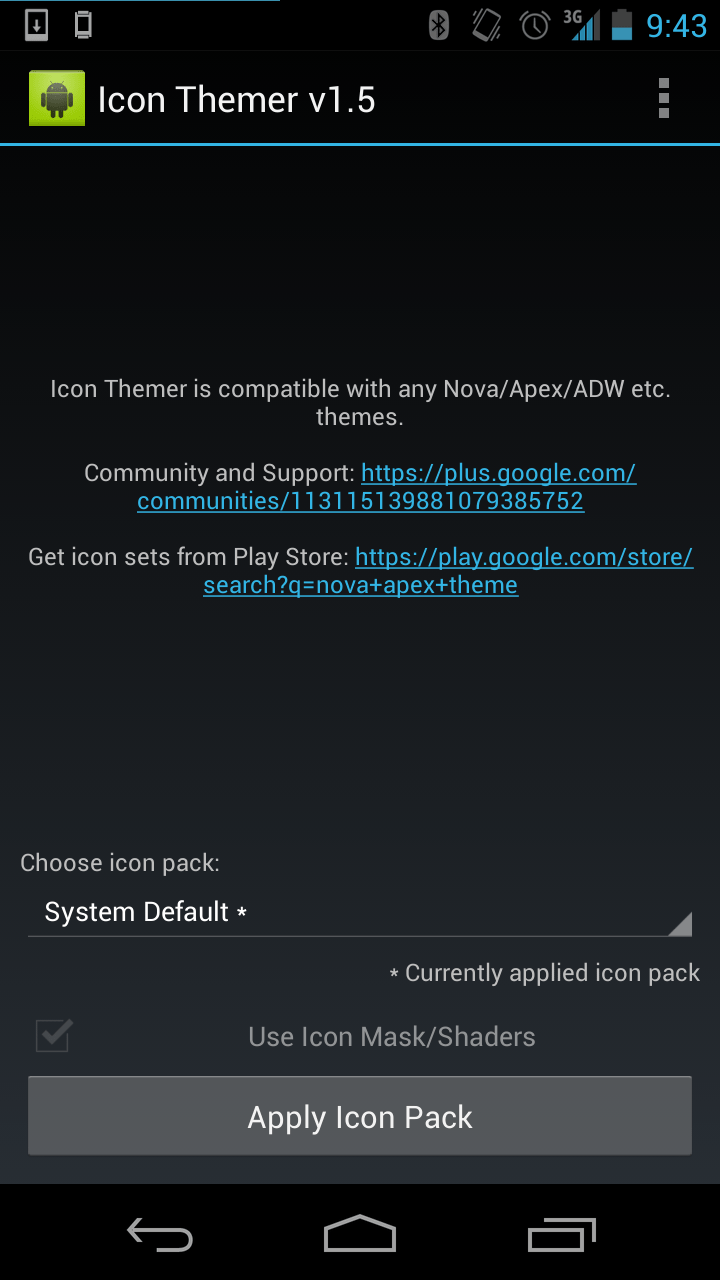Image resolution: width=720 pixels, height=1280 pixels.
Task: Toggle the Use Icon Mask/Shaders checkbox
Action: click(53, 1036)
